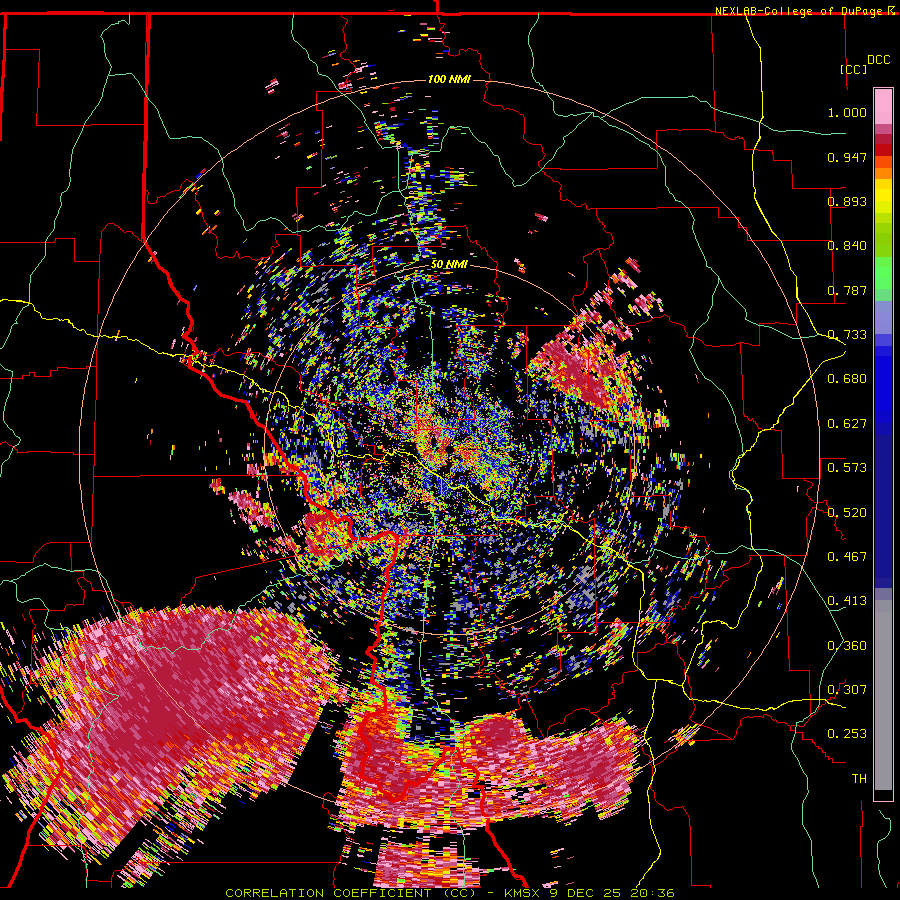The image size is (900, 900).
Task: Click the DCC label above the color scale
Action: point(878,60)
